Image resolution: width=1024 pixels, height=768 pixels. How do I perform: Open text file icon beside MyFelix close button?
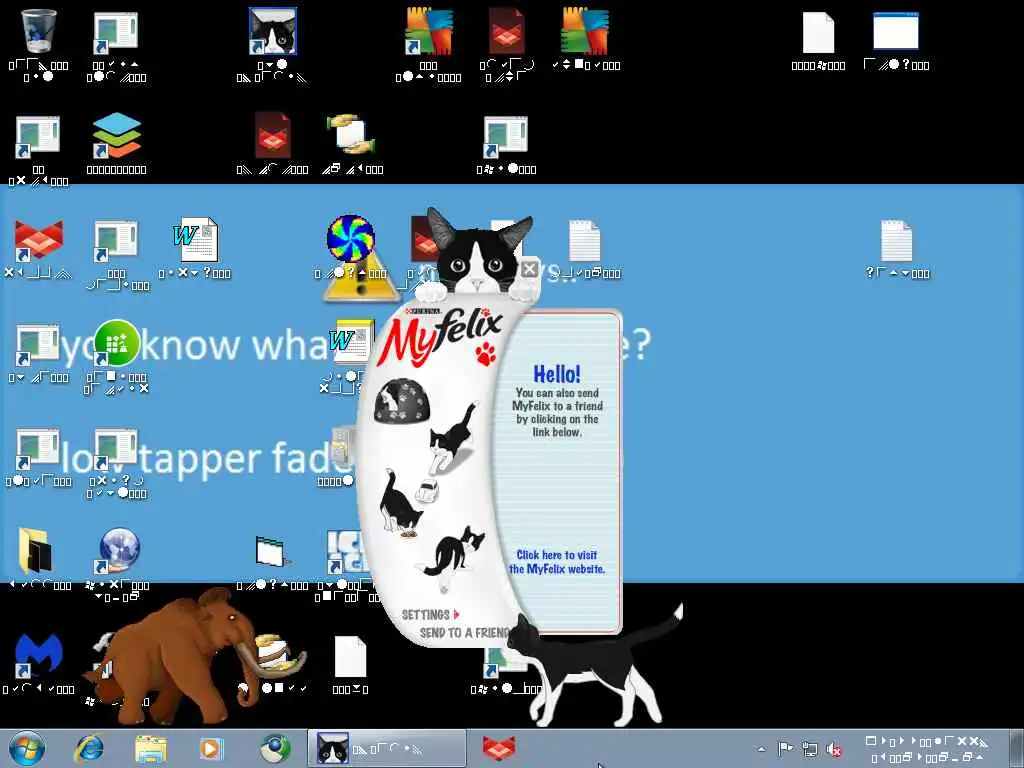[584, 240]
